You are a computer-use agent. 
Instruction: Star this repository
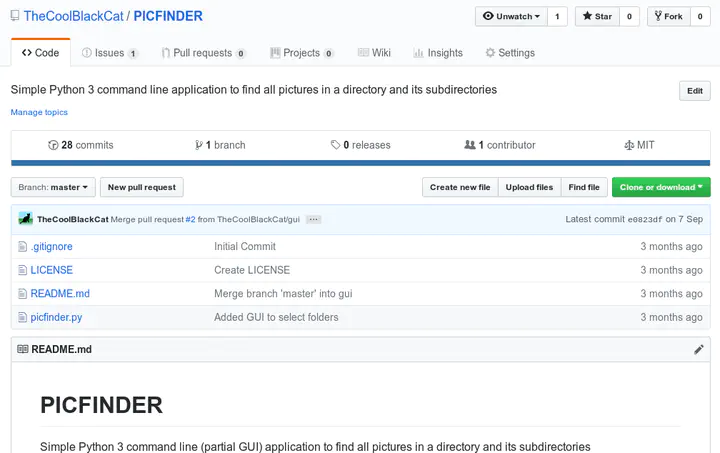click(597, 17)
